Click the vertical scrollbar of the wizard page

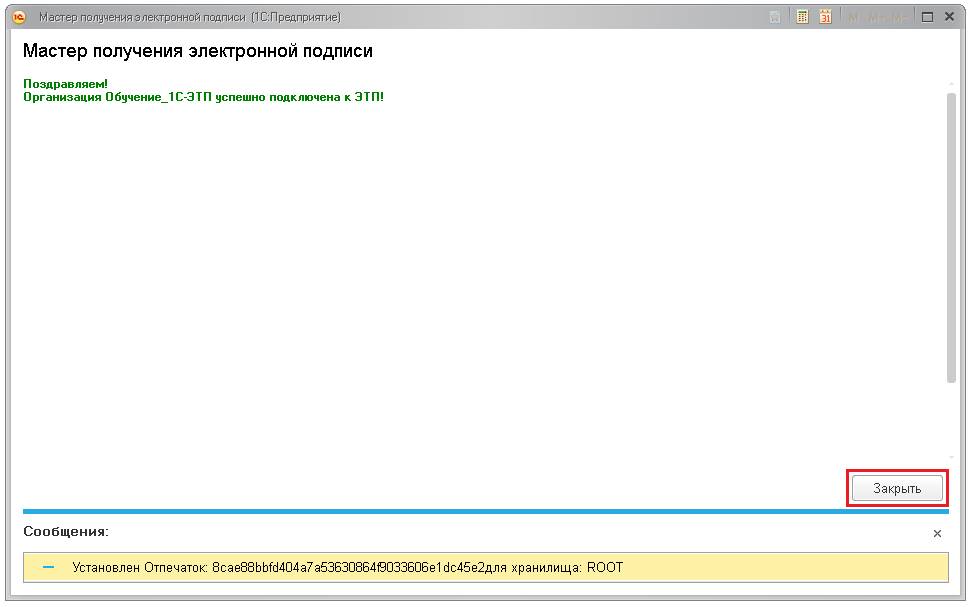952,239
